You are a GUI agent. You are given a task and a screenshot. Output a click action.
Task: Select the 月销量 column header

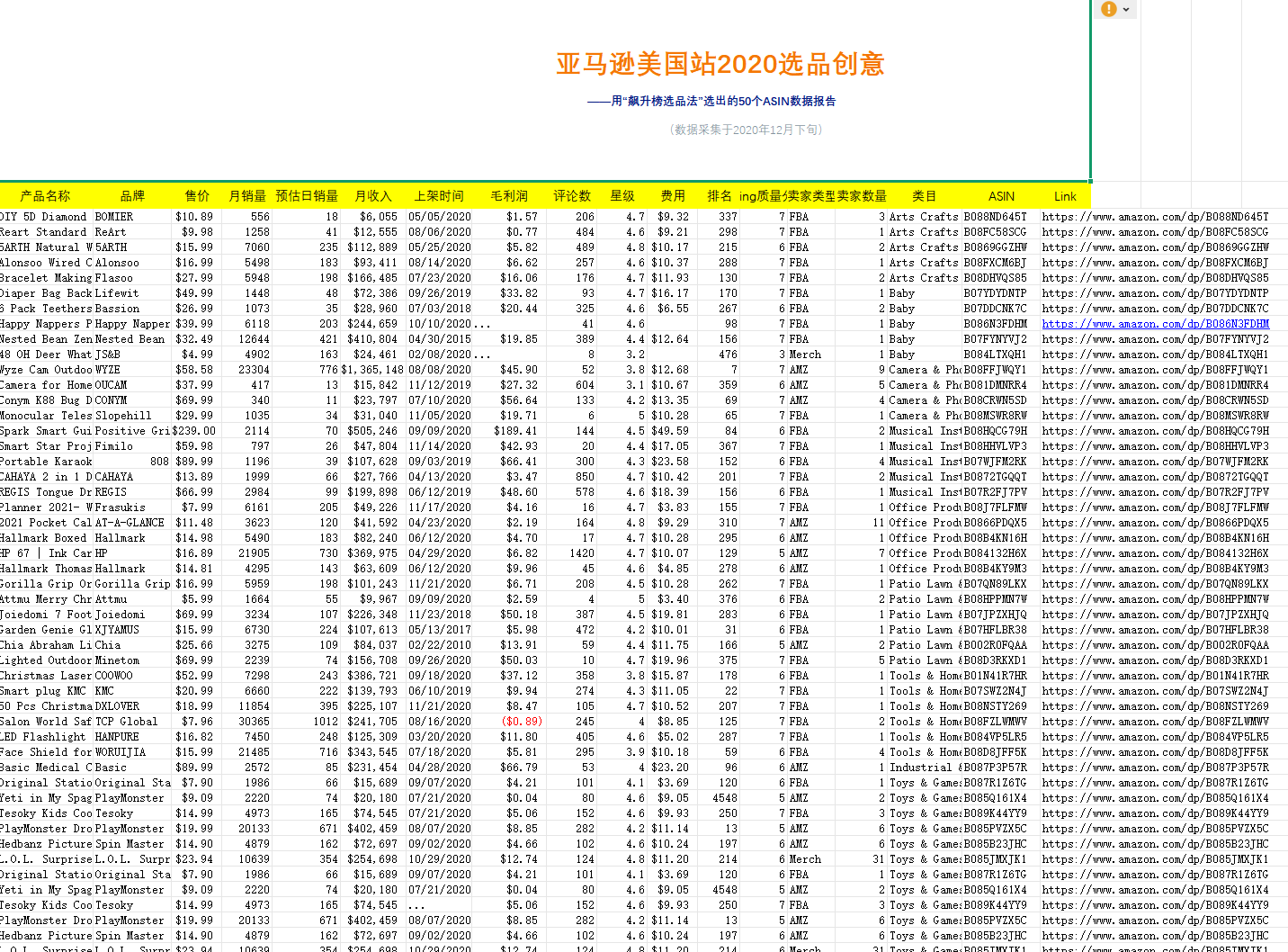click(247, 196)
